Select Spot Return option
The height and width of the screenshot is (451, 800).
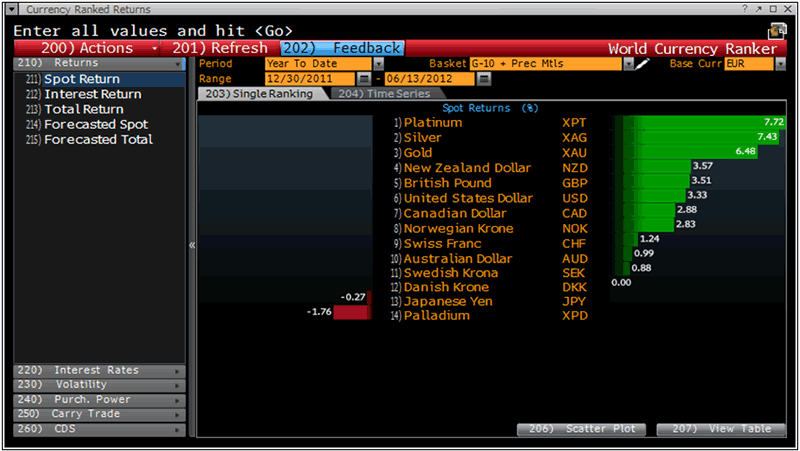[x=99, y=79]
